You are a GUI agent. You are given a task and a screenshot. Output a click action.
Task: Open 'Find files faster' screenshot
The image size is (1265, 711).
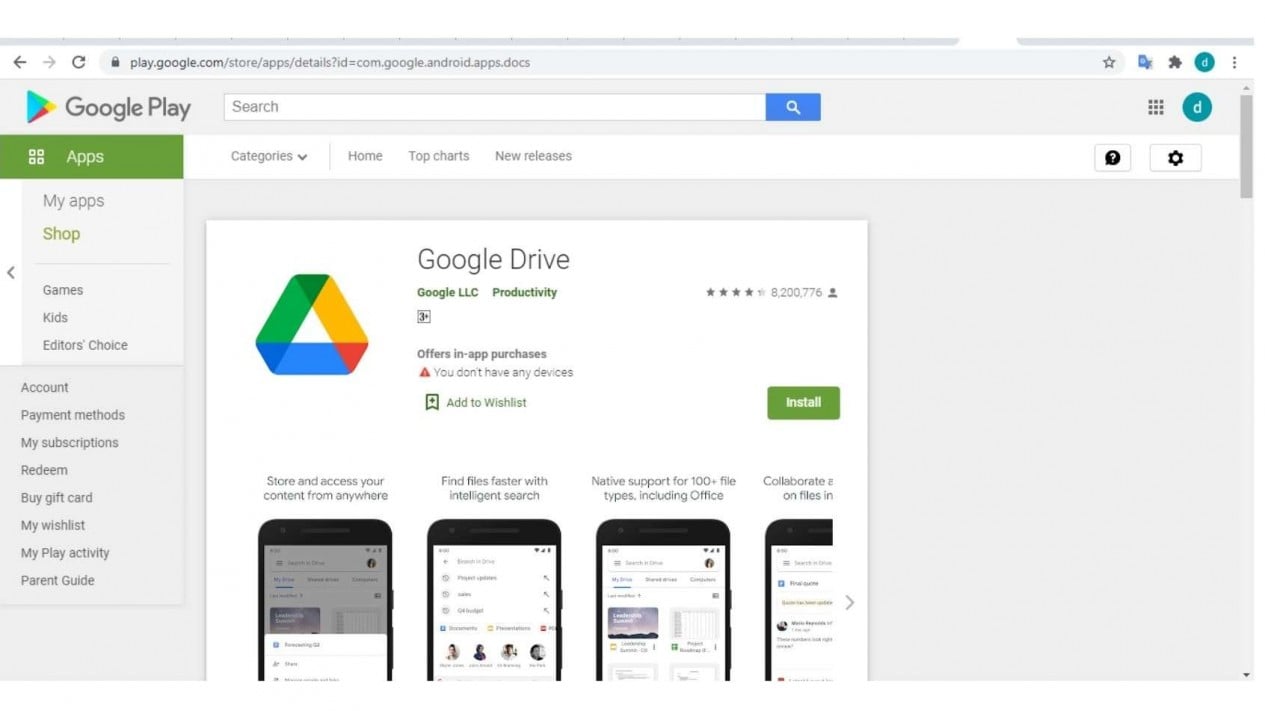tap(494, 577)
